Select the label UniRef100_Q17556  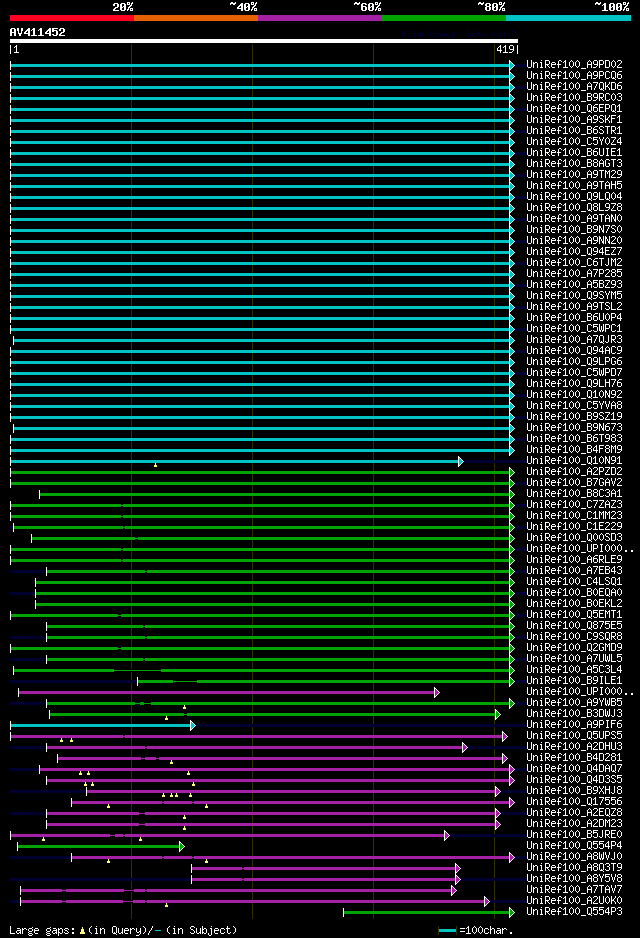pyautogui.click(x=574, y=802)
